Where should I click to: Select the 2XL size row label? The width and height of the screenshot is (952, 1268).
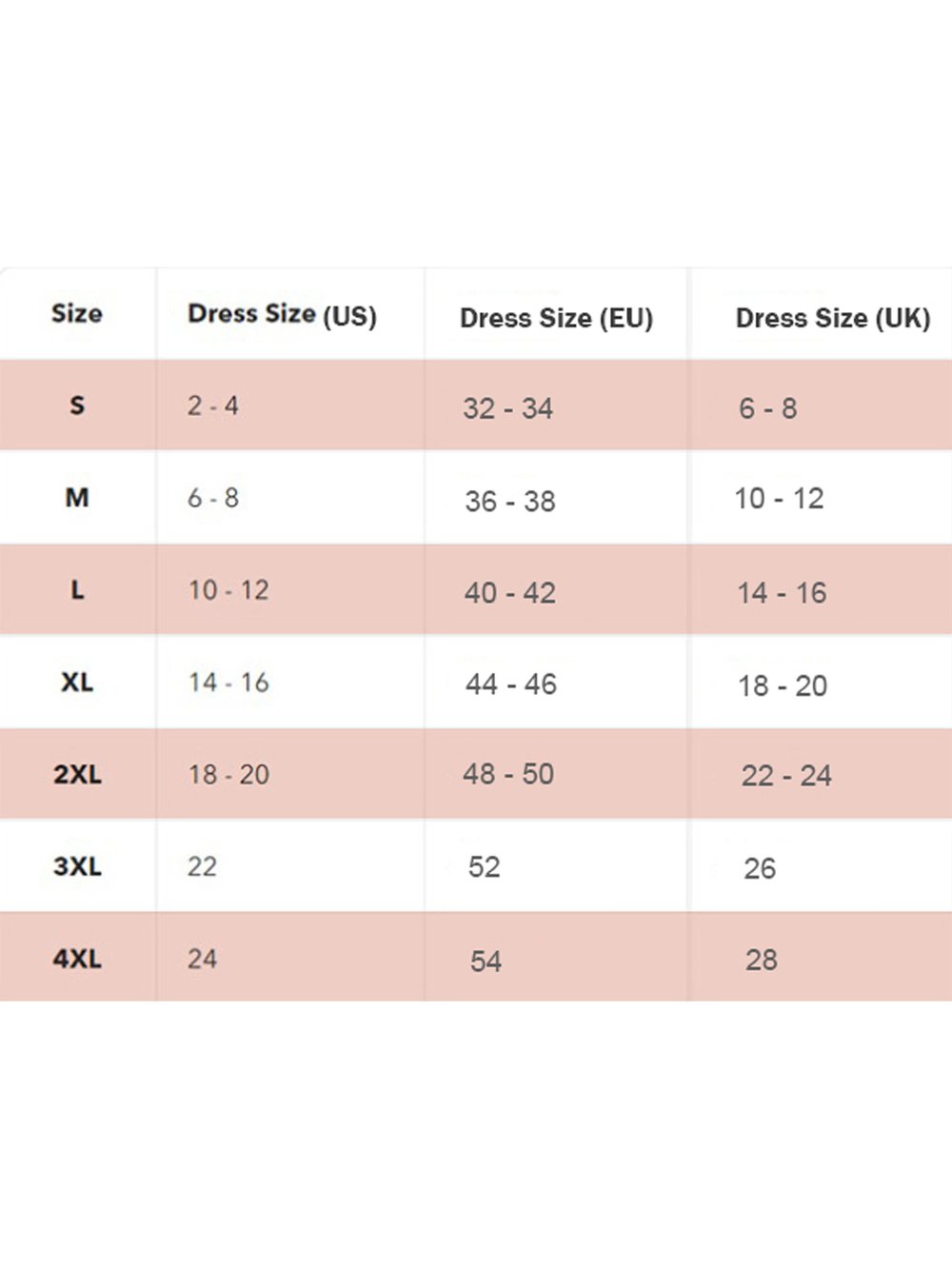77,774
